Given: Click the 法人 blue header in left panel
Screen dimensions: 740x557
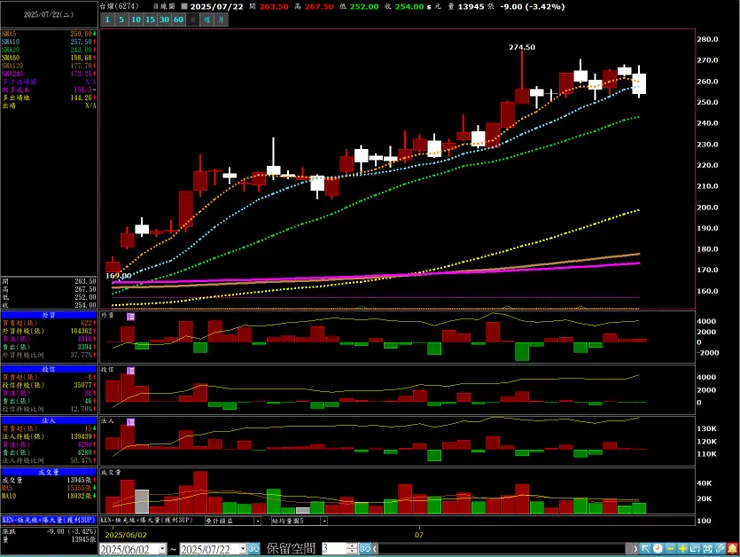Looking at the screenshot, I should tap(49, 421).
